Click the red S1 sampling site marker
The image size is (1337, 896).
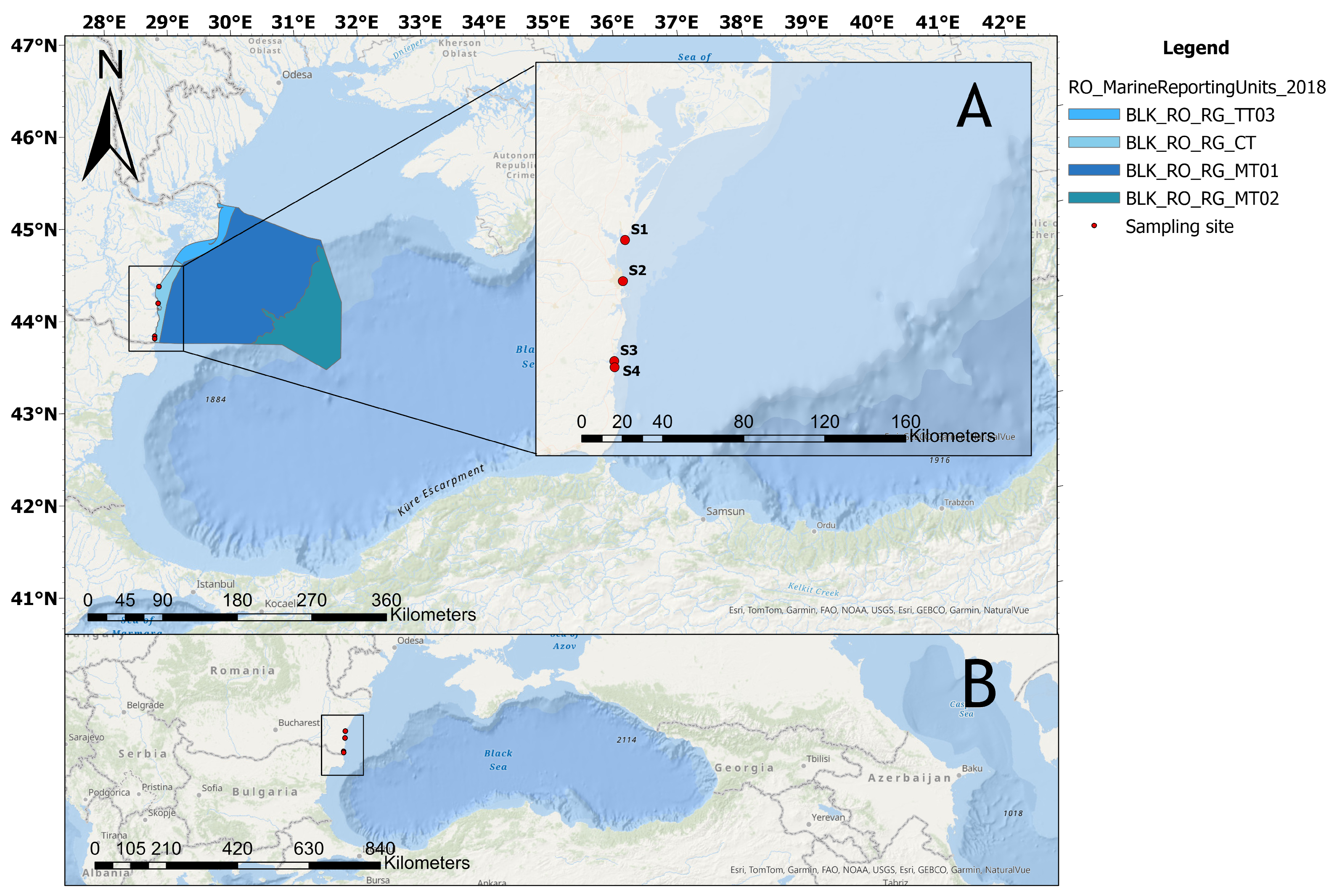(x=625, y=240)
